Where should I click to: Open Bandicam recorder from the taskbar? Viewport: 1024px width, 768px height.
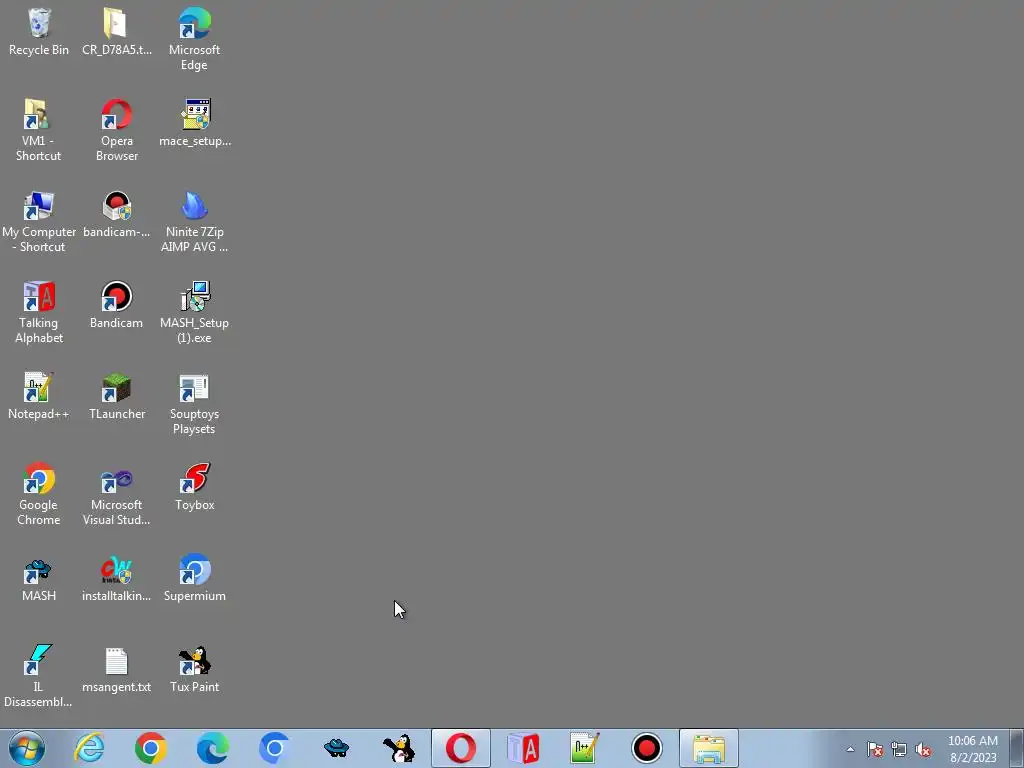(647, 748)
